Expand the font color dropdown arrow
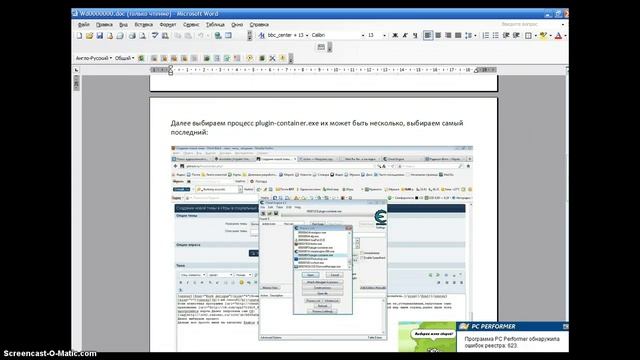 565,36
